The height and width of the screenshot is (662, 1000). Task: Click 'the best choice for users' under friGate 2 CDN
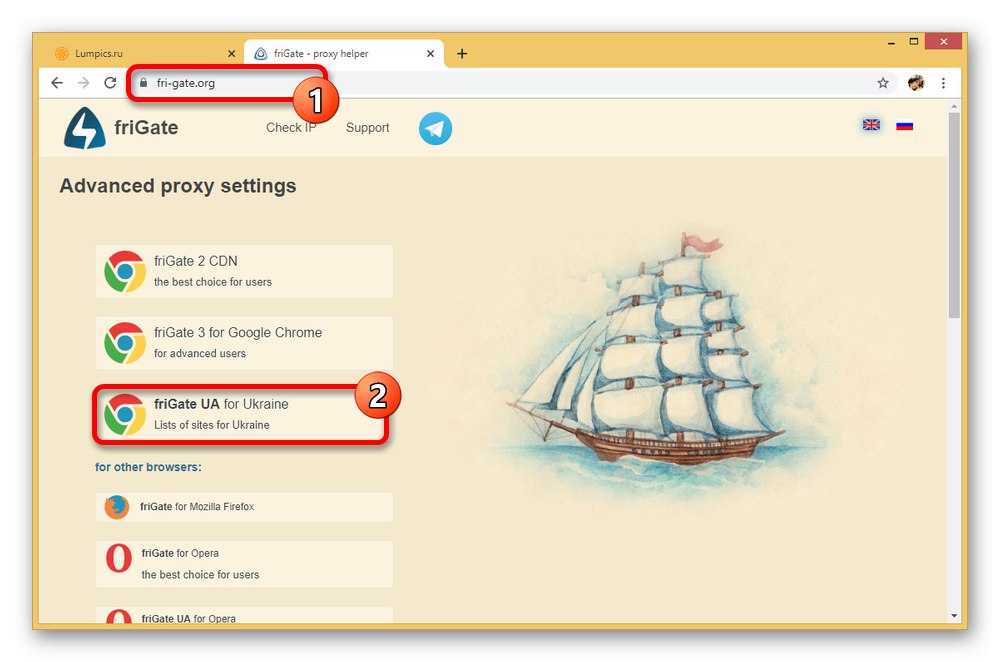(213, 282)
